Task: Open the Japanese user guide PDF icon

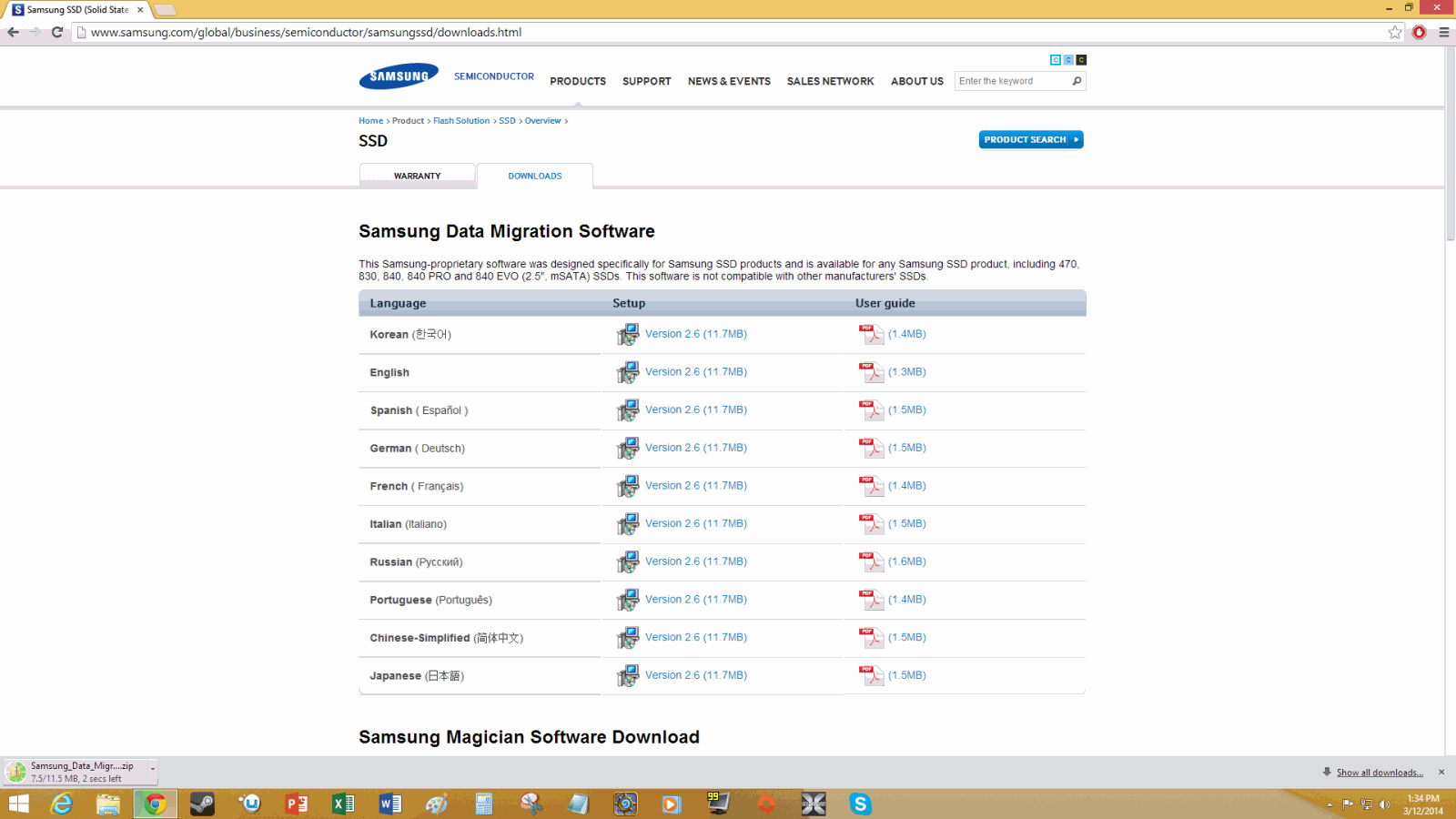Action: (x=871, y=676)
